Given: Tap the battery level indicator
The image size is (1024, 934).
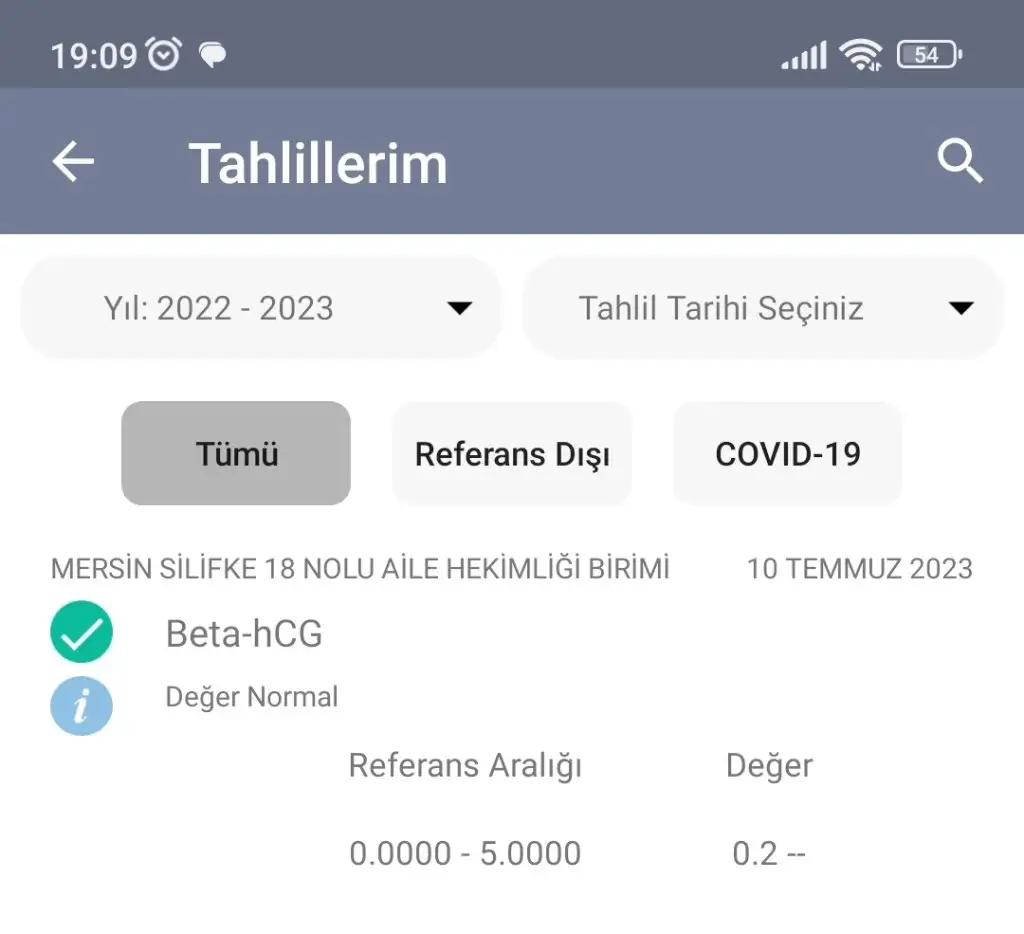Looking at the screenshot, I should point(928,55).
